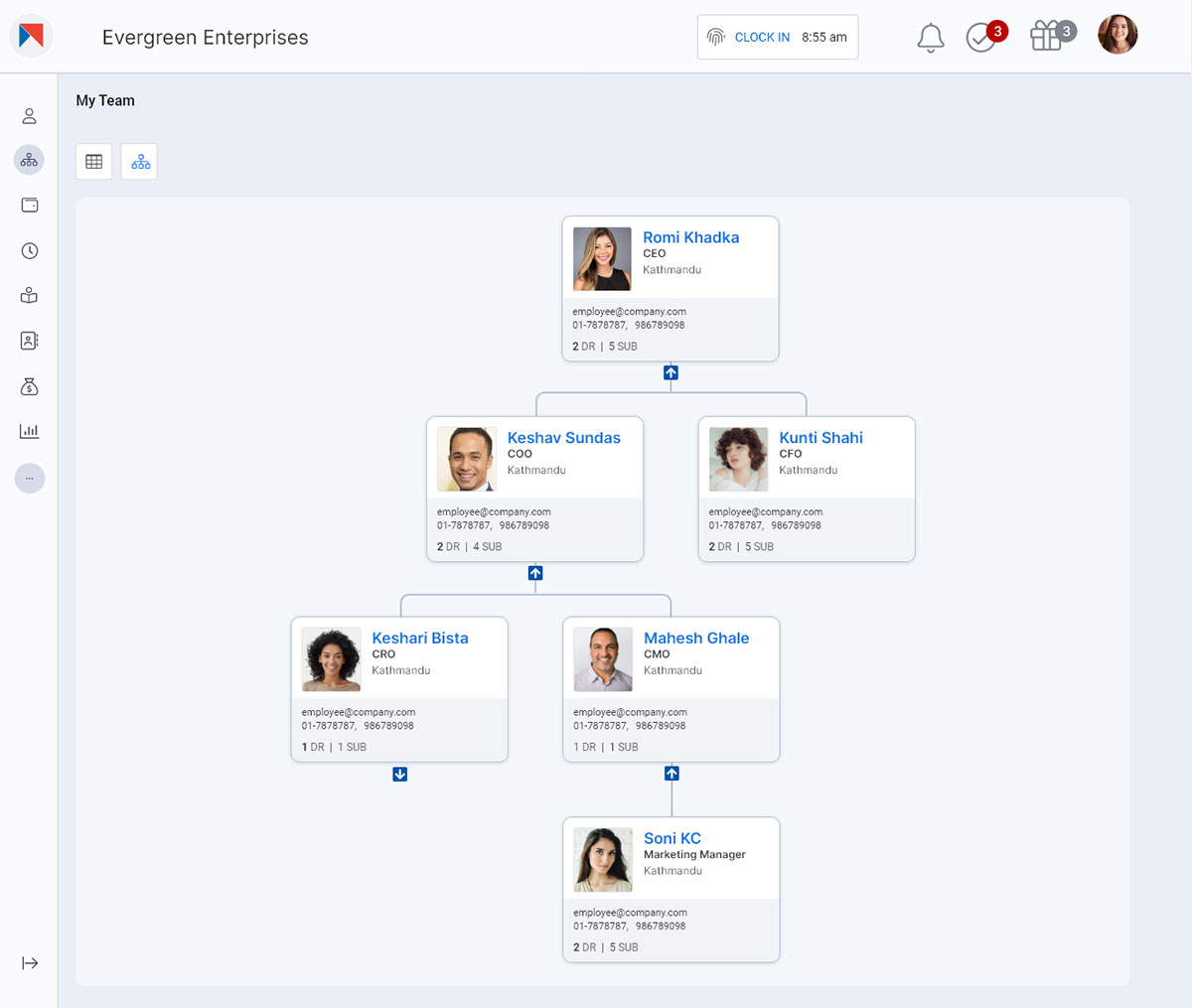1192x1008 pixels.
Task: Select the org chart icon in the sidebar
Action: tap(29, 160)
